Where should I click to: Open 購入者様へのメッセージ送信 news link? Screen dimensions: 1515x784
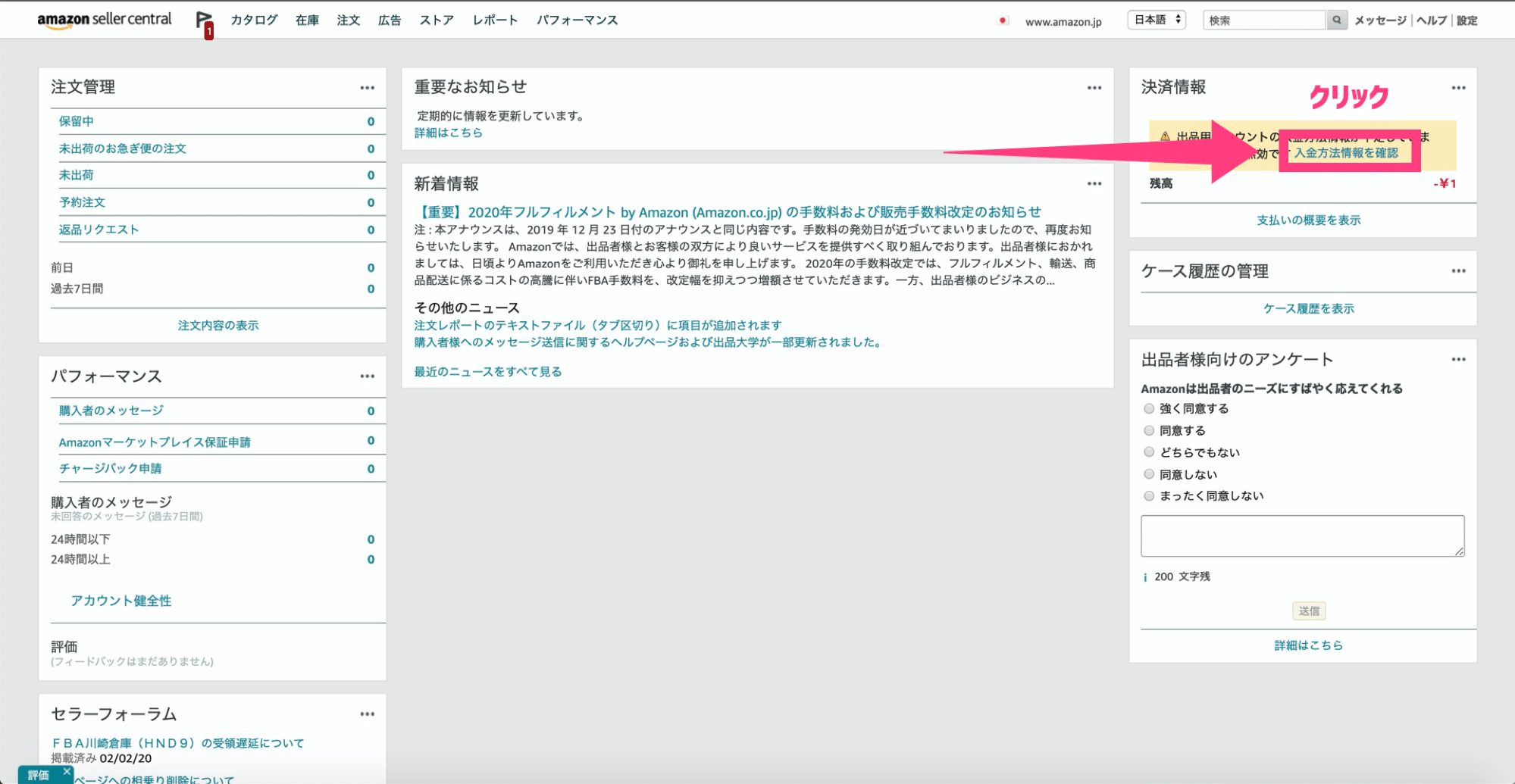[650, 342]
